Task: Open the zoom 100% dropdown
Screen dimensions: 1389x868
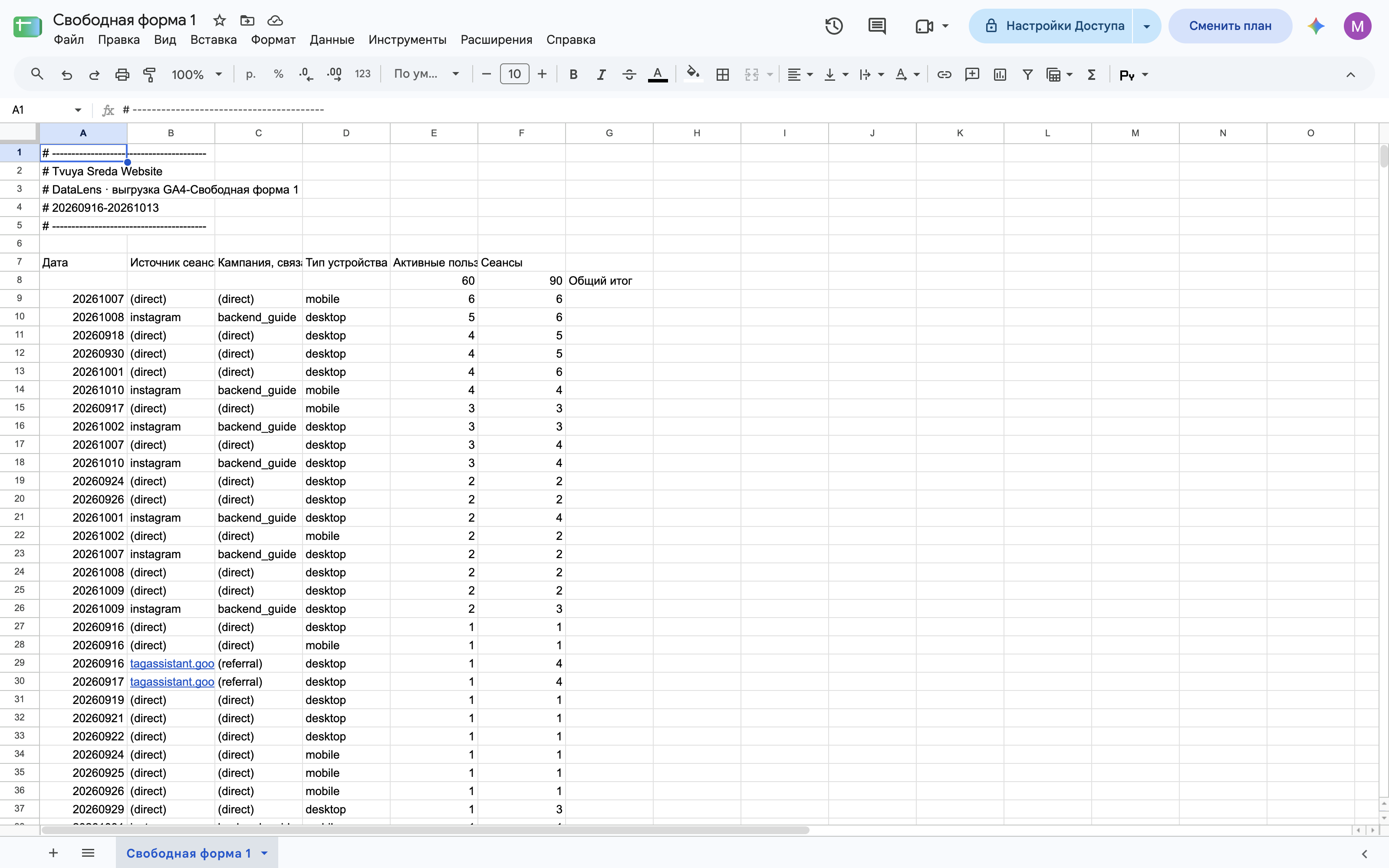Action: click(x=197, y=75)
